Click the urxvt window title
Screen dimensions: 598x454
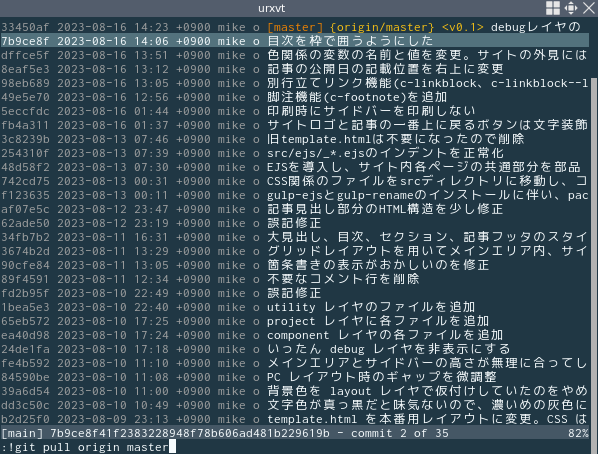(x=272, y=8)
